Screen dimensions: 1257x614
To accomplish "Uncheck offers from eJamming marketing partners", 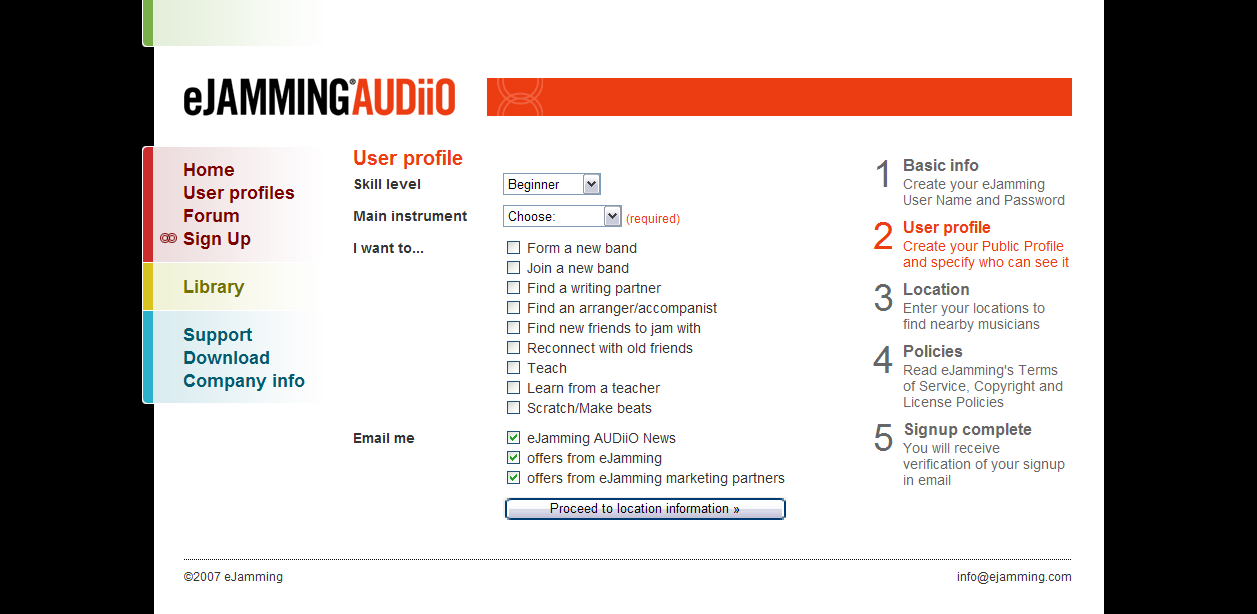I will tap(513, 478).
